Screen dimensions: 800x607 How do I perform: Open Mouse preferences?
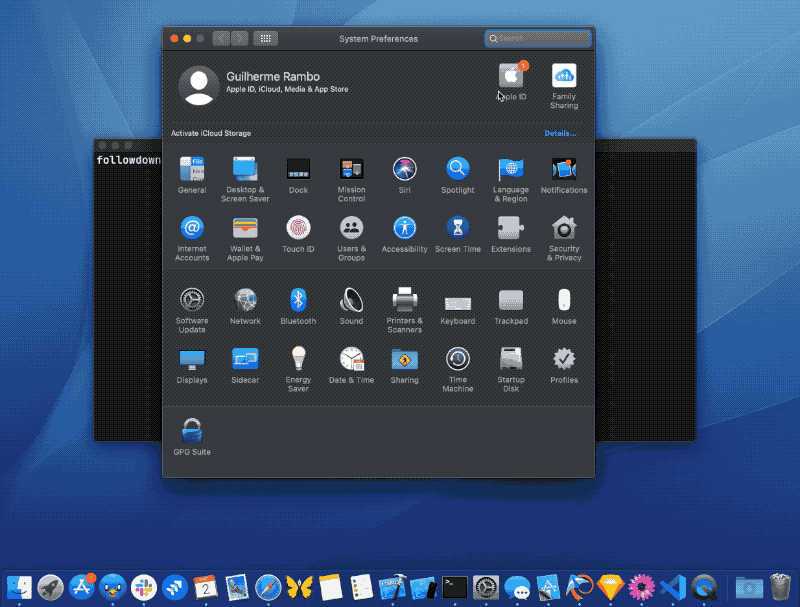[564, 300]
